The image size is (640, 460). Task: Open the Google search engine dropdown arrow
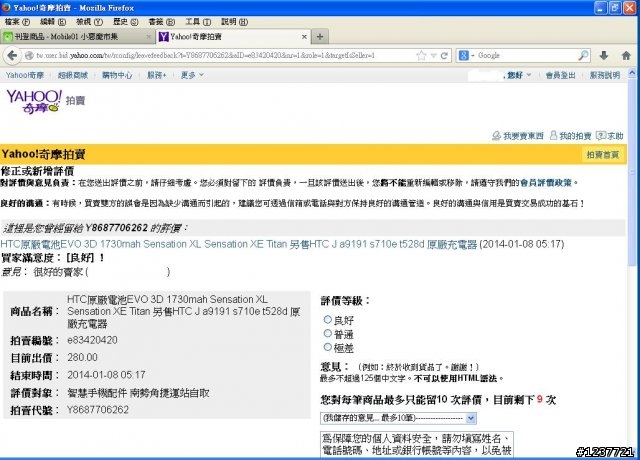tap(473, 56)
